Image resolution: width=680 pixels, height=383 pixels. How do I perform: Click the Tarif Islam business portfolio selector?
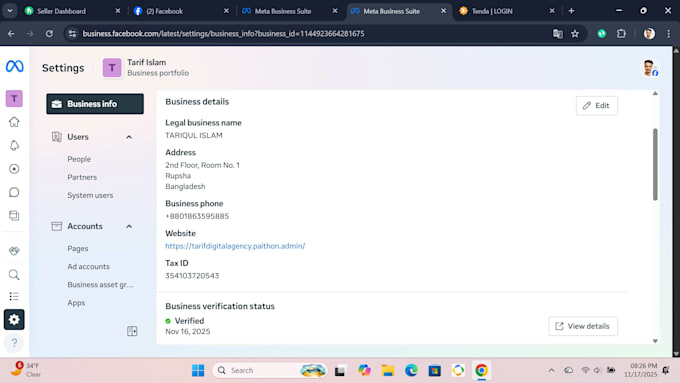click(146, 68)
